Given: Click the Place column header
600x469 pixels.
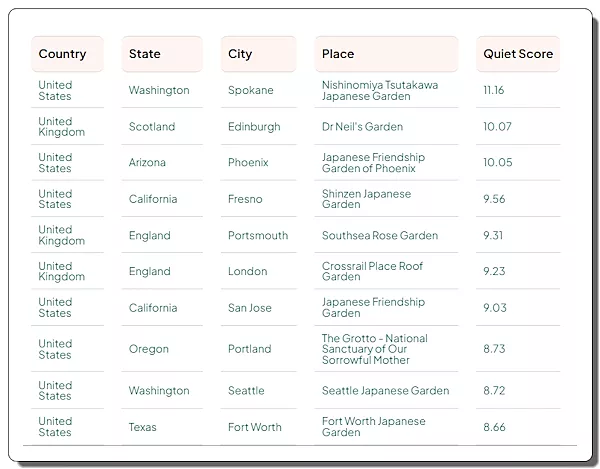Looking at the screenshot, I should [x=338, y=54].
